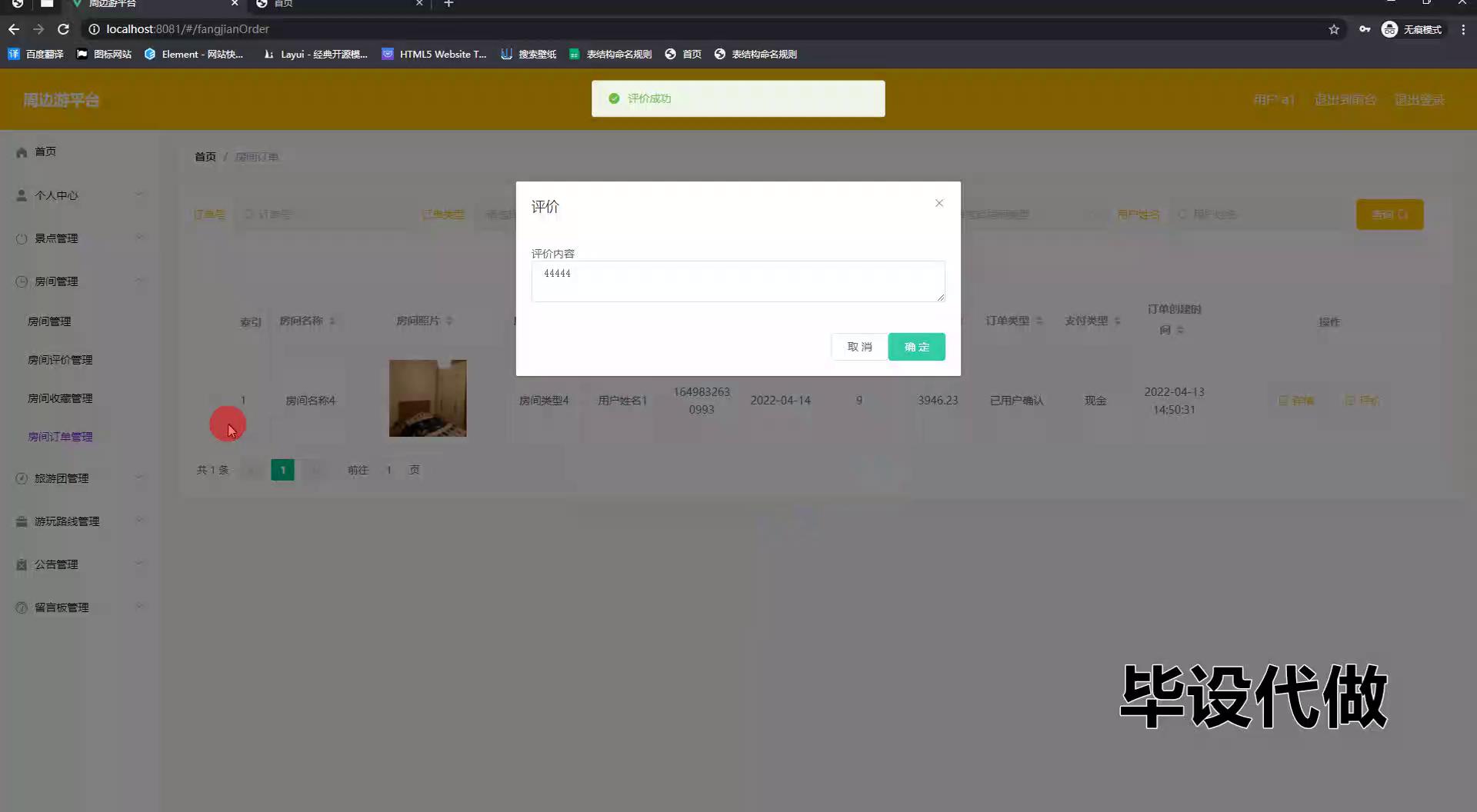
Task: Go back using browser back arrow
Action: pyautogui.click(x=14, y=29)
